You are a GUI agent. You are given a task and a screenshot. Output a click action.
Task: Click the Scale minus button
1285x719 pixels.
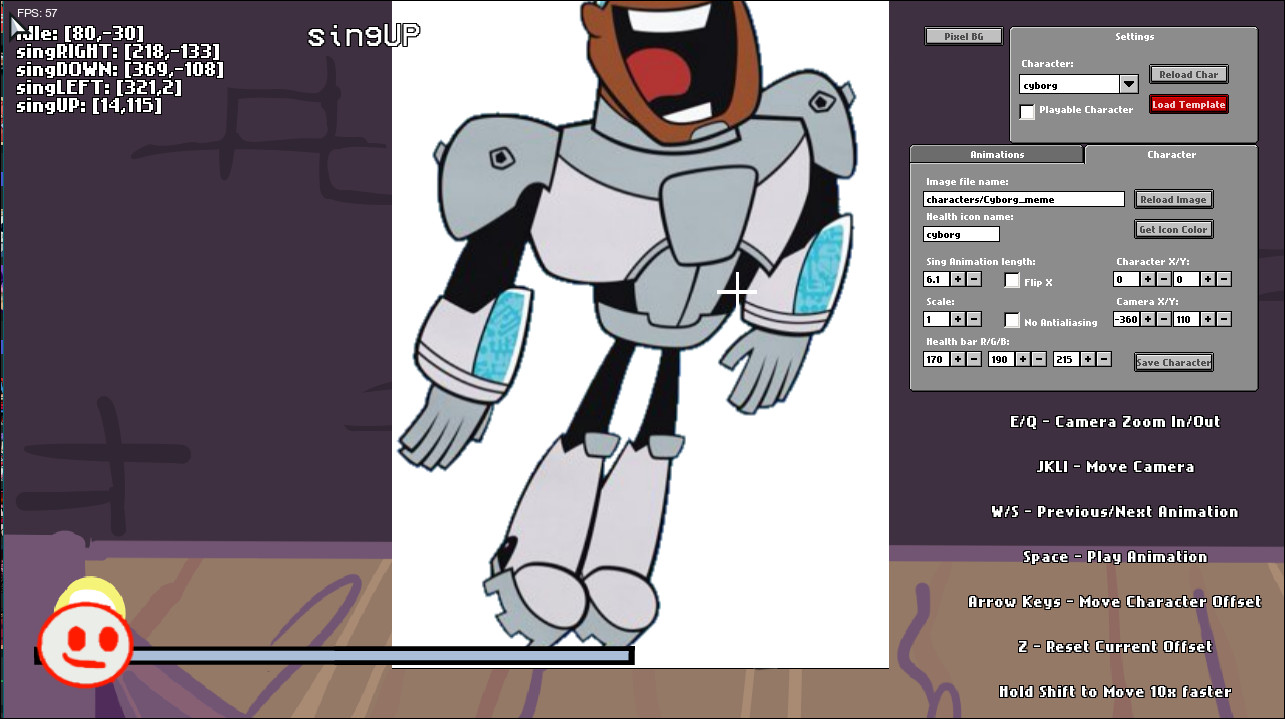[x=974, y=319]
